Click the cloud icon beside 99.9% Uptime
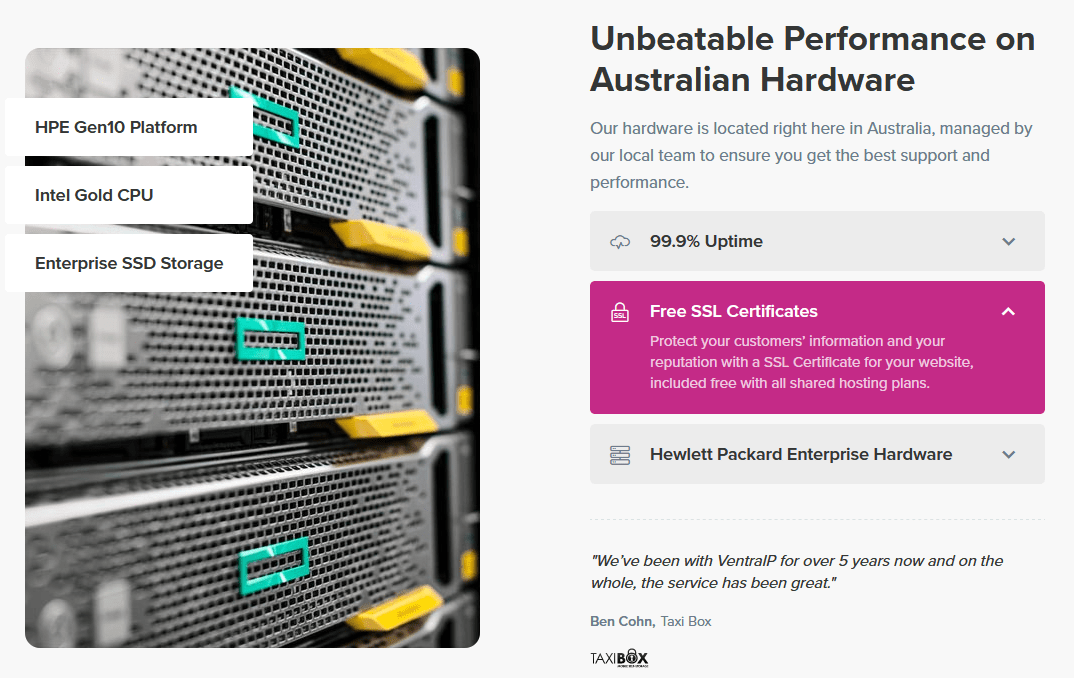1074x678 pixels. (620, 242)
